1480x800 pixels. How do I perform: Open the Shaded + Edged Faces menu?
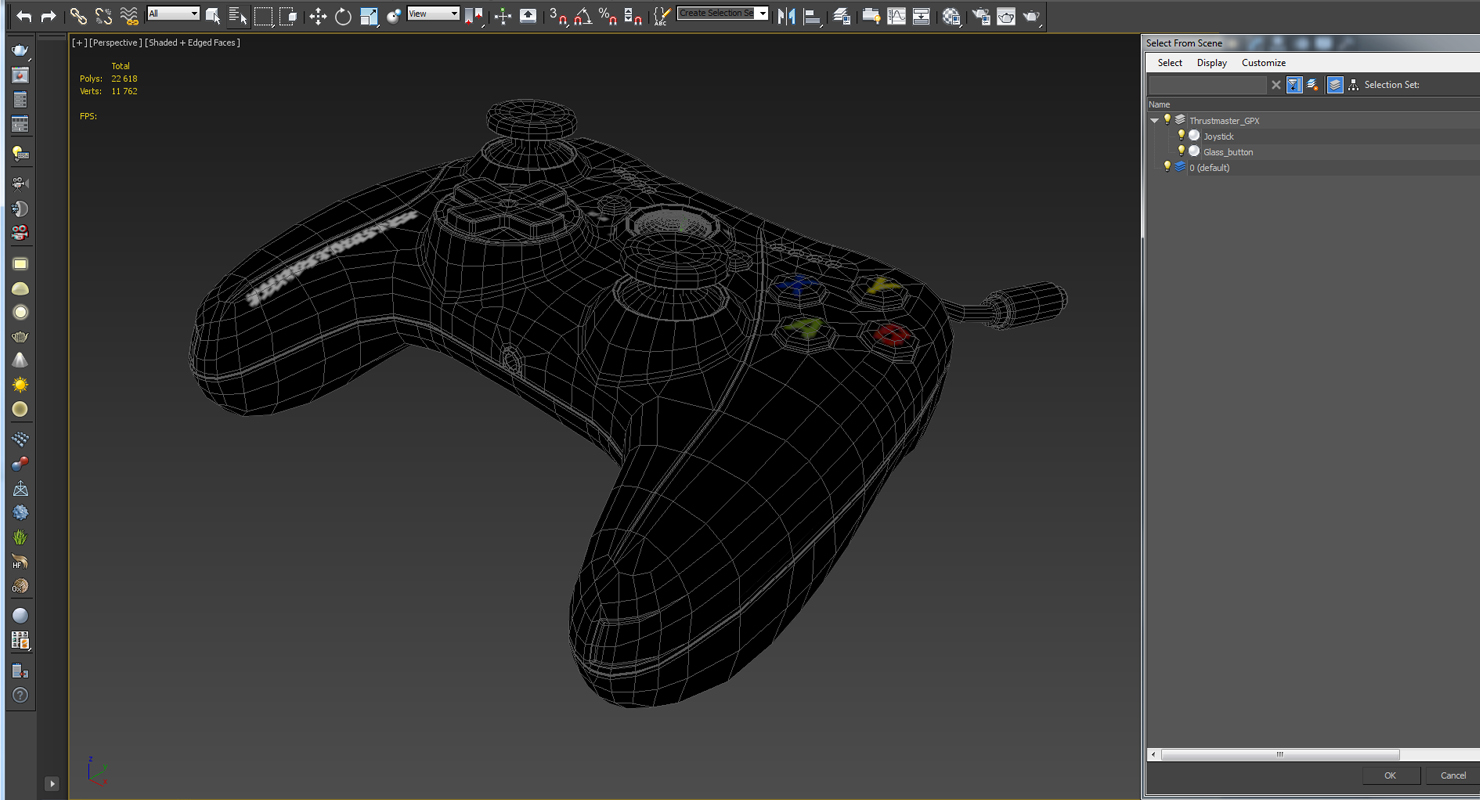point(193,43)
